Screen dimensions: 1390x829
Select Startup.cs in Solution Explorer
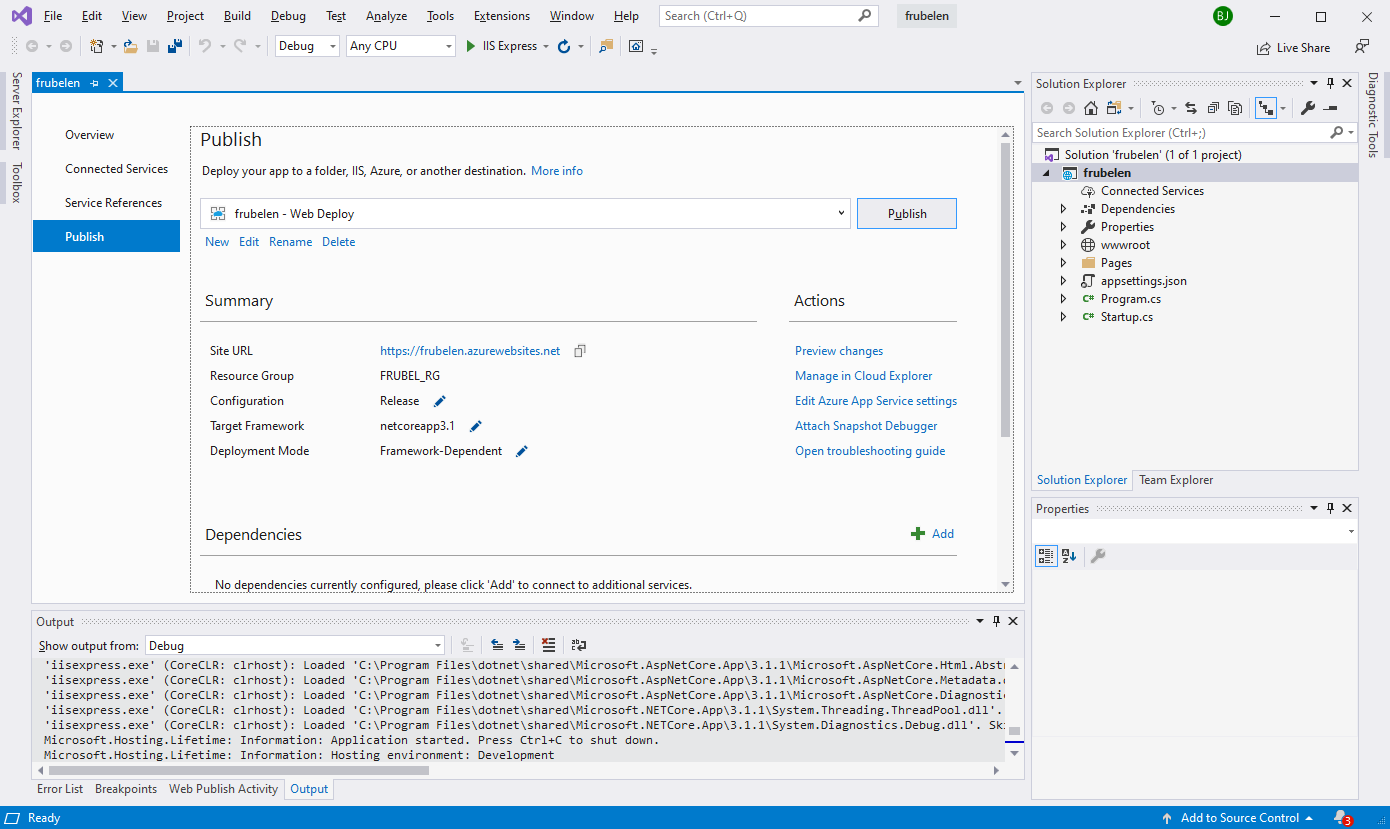point(1127,317)
